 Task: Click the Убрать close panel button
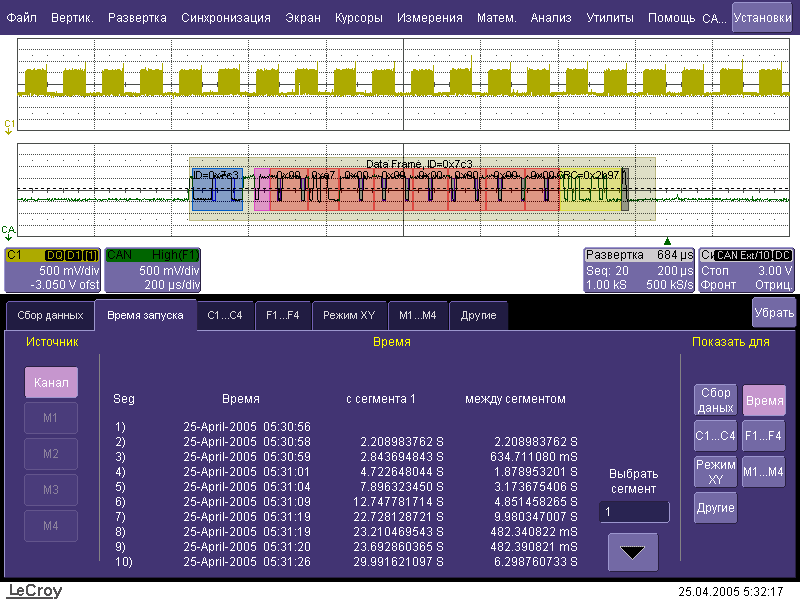(x=774, y=312)
